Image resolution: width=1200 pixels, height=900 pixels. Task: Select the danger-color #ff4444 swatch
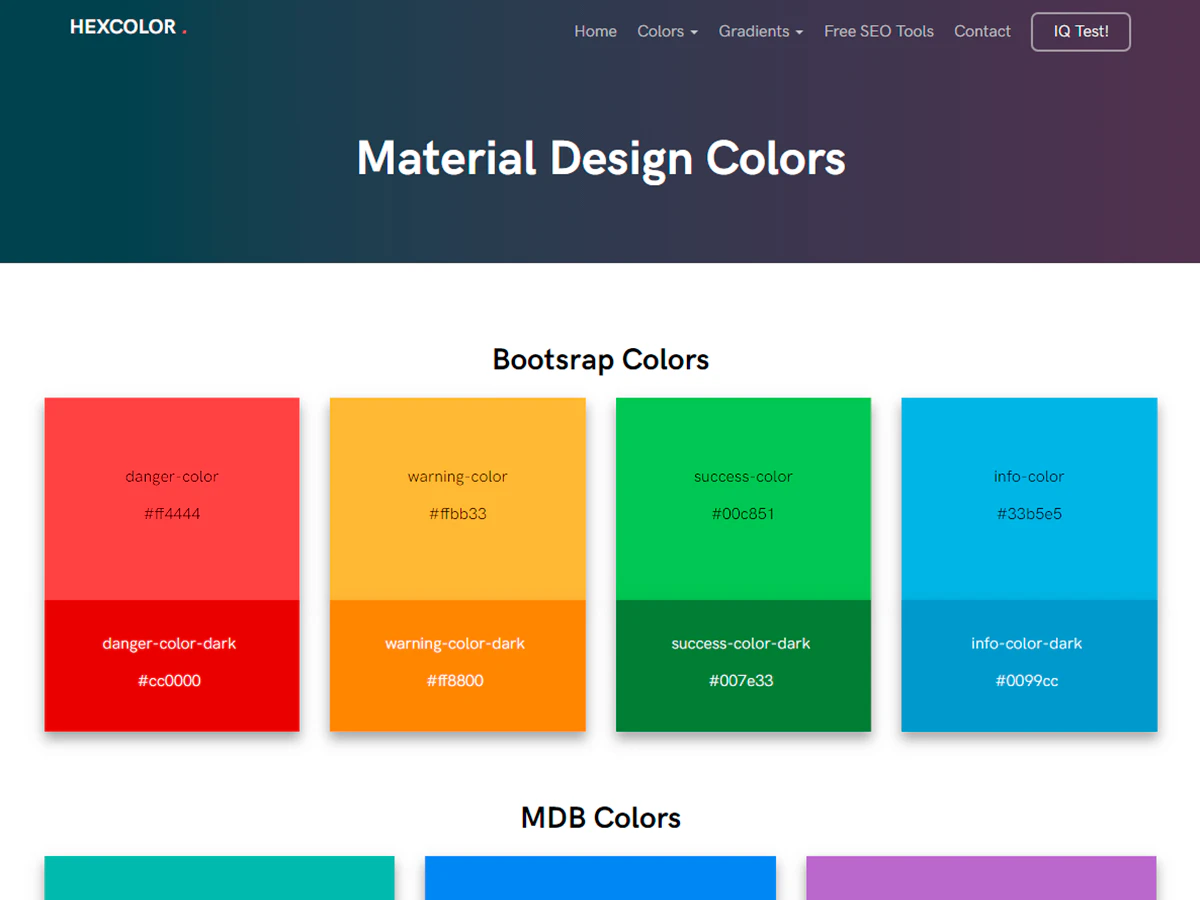pyautogui.click(x=171, y=497)
